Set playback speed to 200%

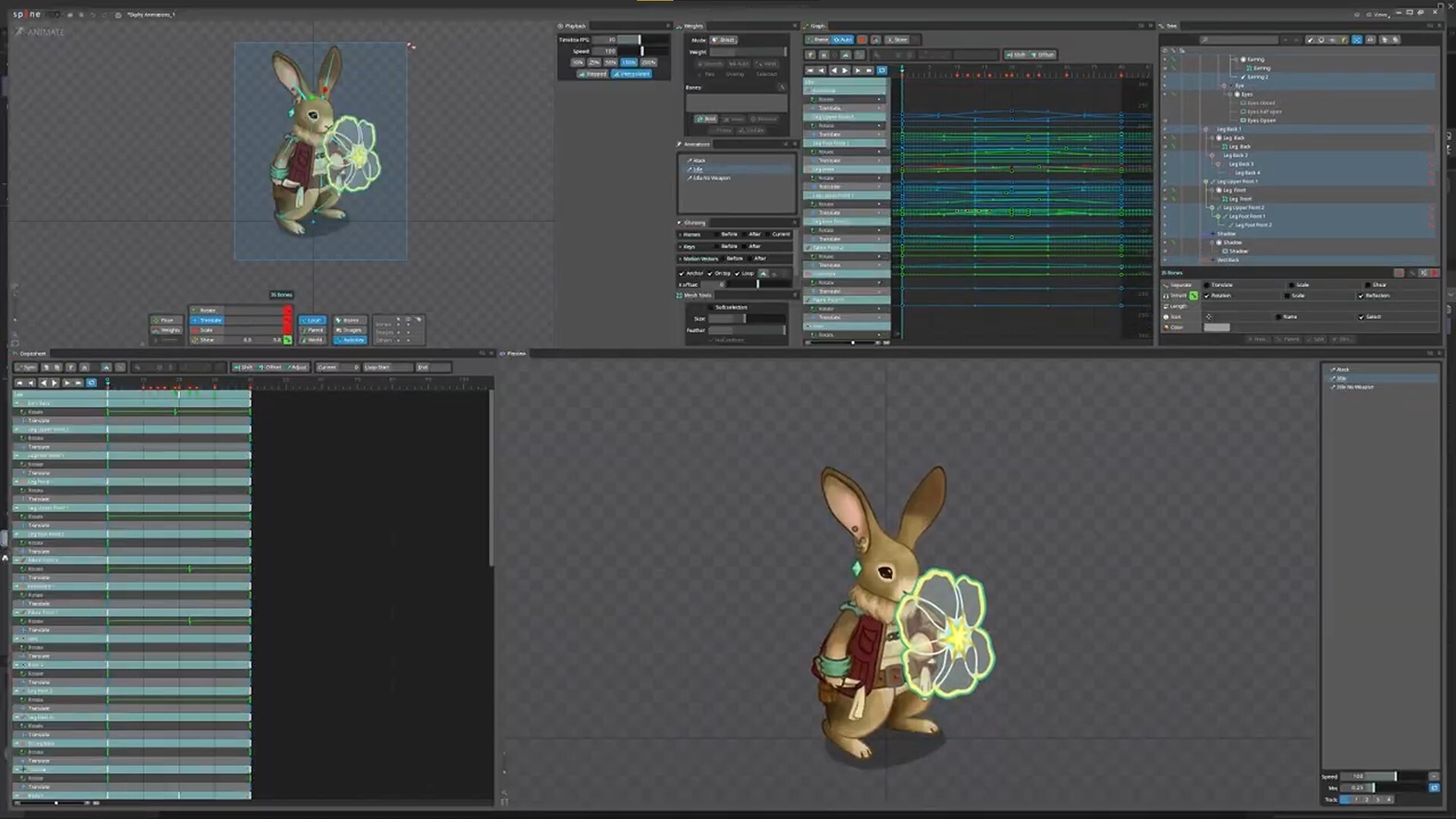[x=649, y=62]
